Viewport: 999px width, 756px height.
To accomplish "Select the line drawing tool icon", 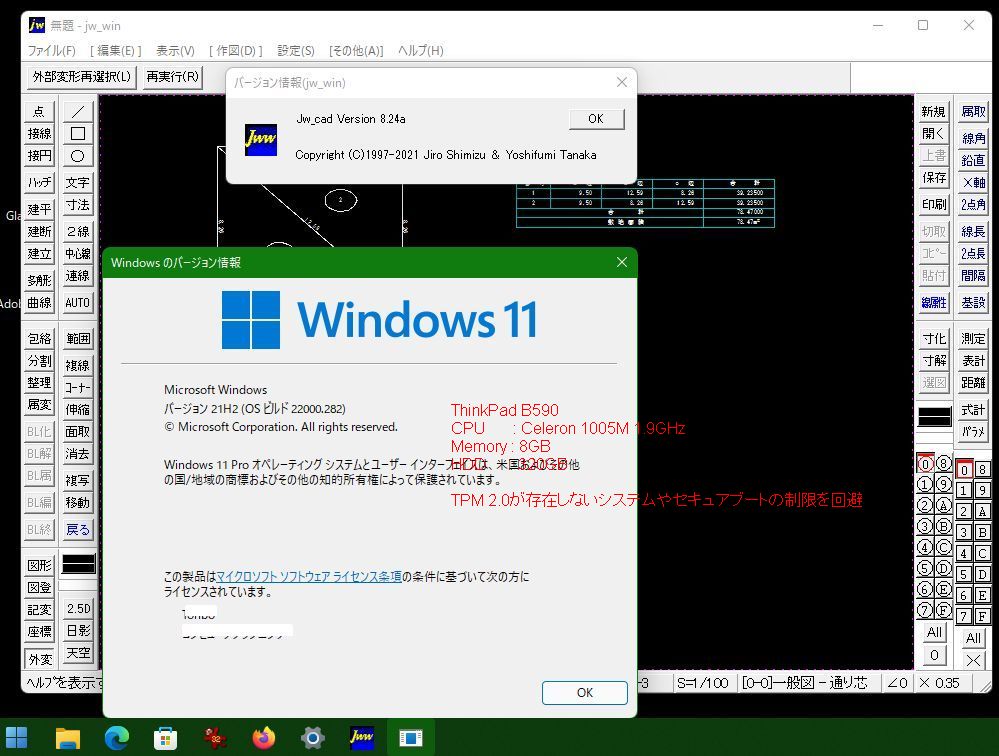I will tap(78, 111).
